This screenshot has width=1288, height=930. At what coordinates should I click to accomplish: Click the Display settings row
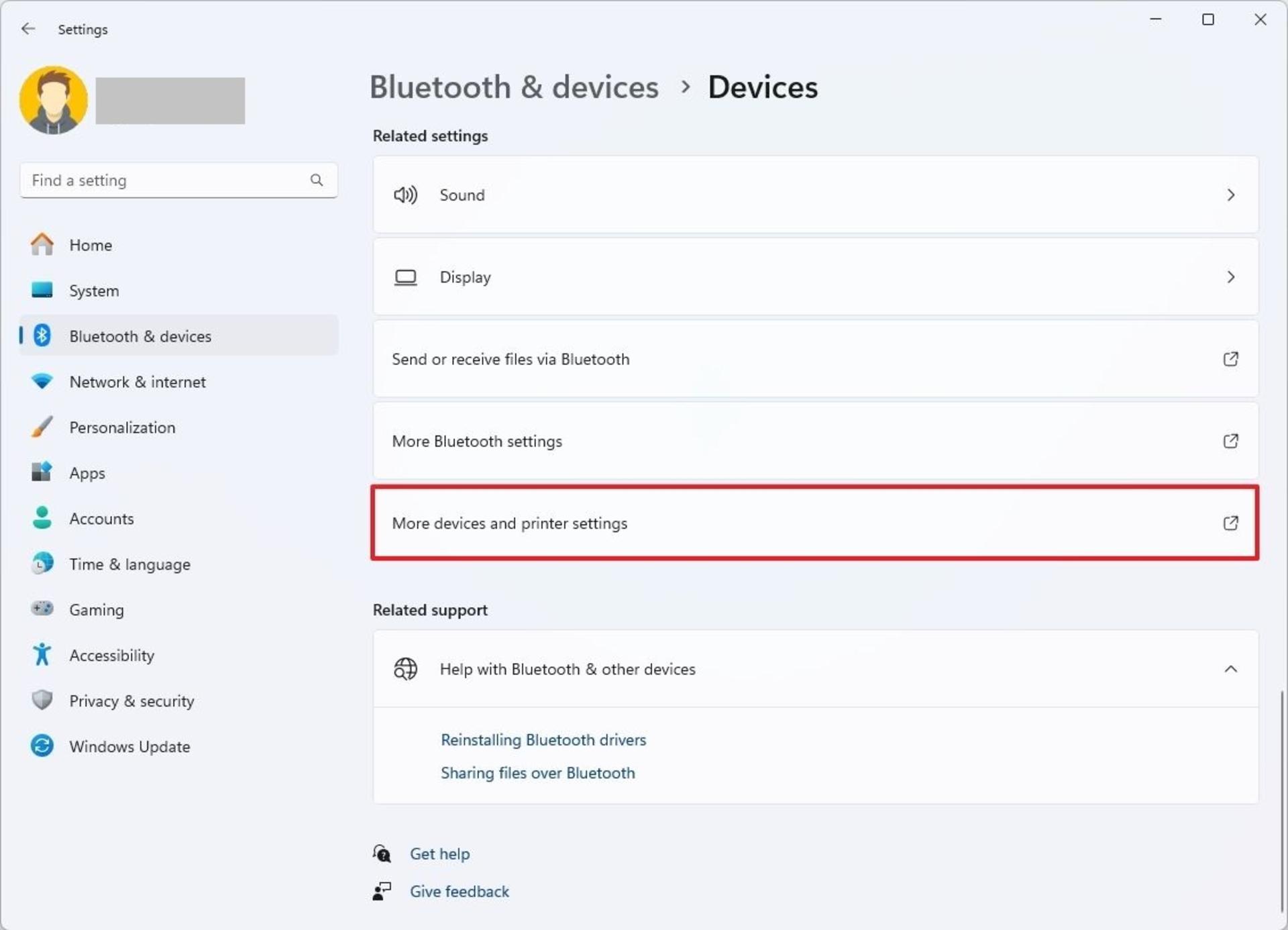click(816, 277)
